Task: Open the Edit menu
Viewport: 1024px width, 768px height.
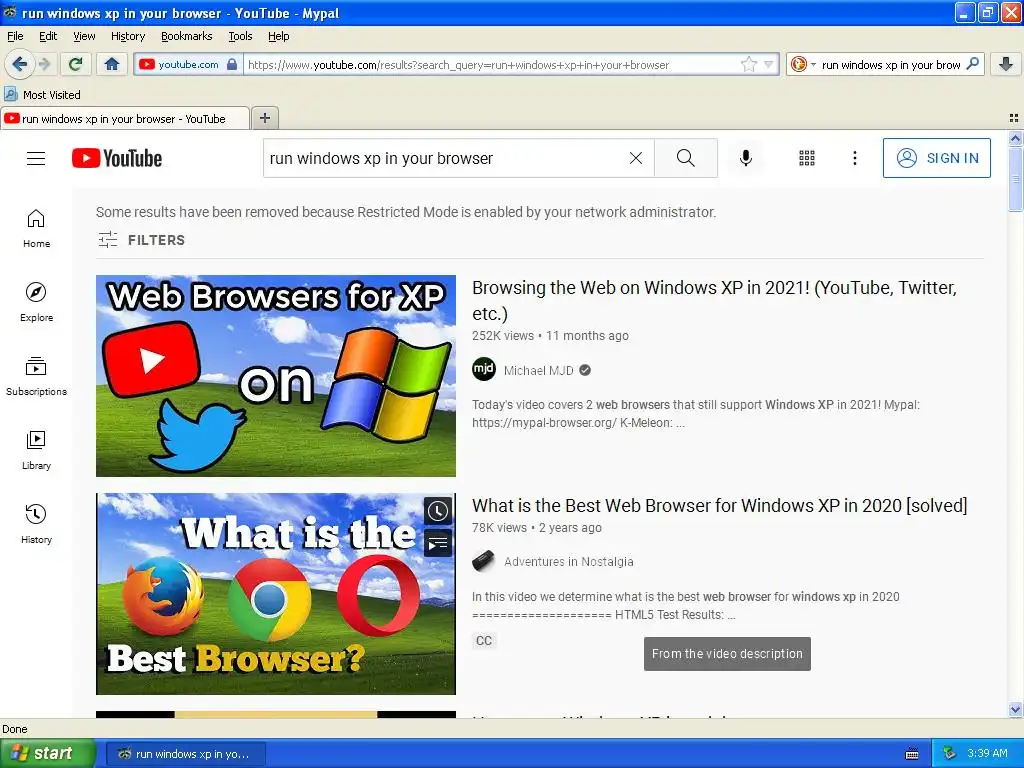Action: (48, 36)
